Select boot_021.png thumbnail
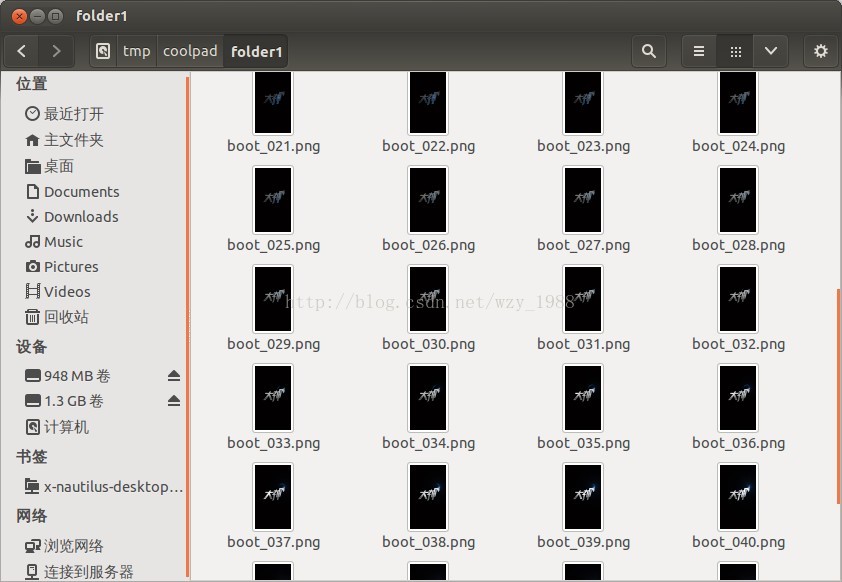842x582 pixels. (x=273, y=103)
